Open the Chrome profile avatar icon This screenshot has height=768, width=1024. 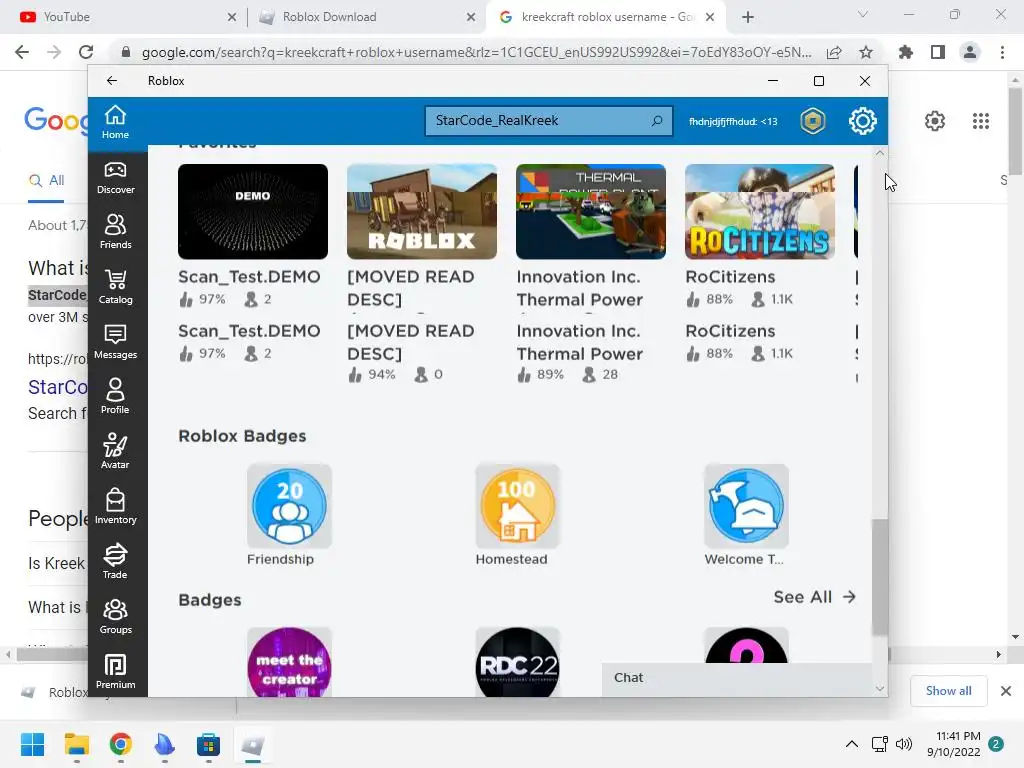click(x=970, y=52)
